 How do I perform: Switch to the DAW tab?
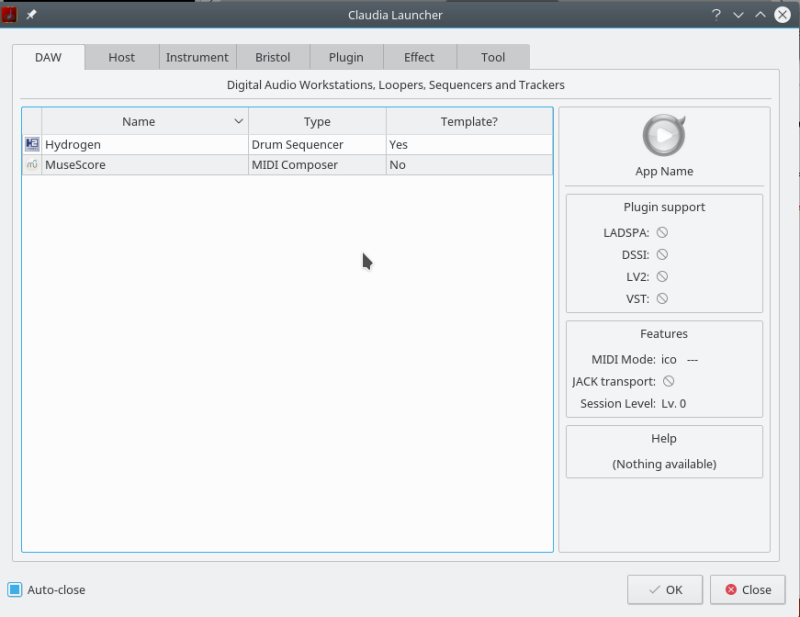coord(48,57)
